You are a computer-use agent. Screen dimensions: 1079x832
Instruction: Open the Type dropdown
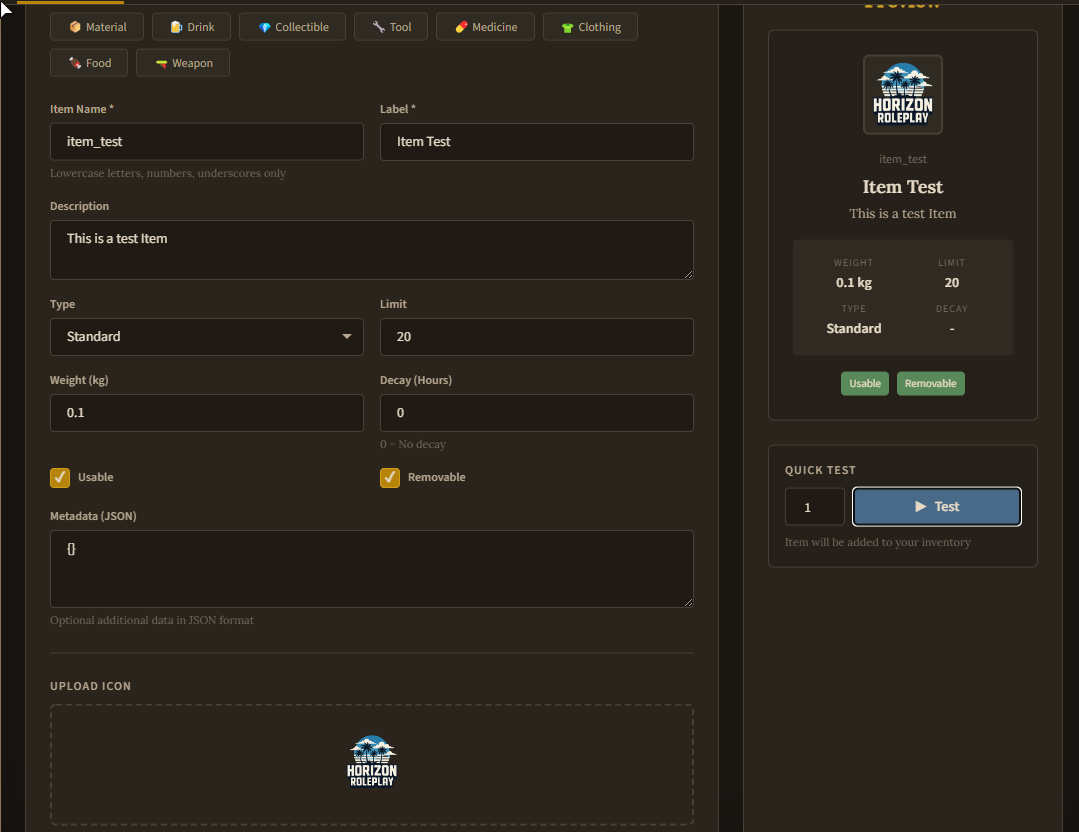206,336
